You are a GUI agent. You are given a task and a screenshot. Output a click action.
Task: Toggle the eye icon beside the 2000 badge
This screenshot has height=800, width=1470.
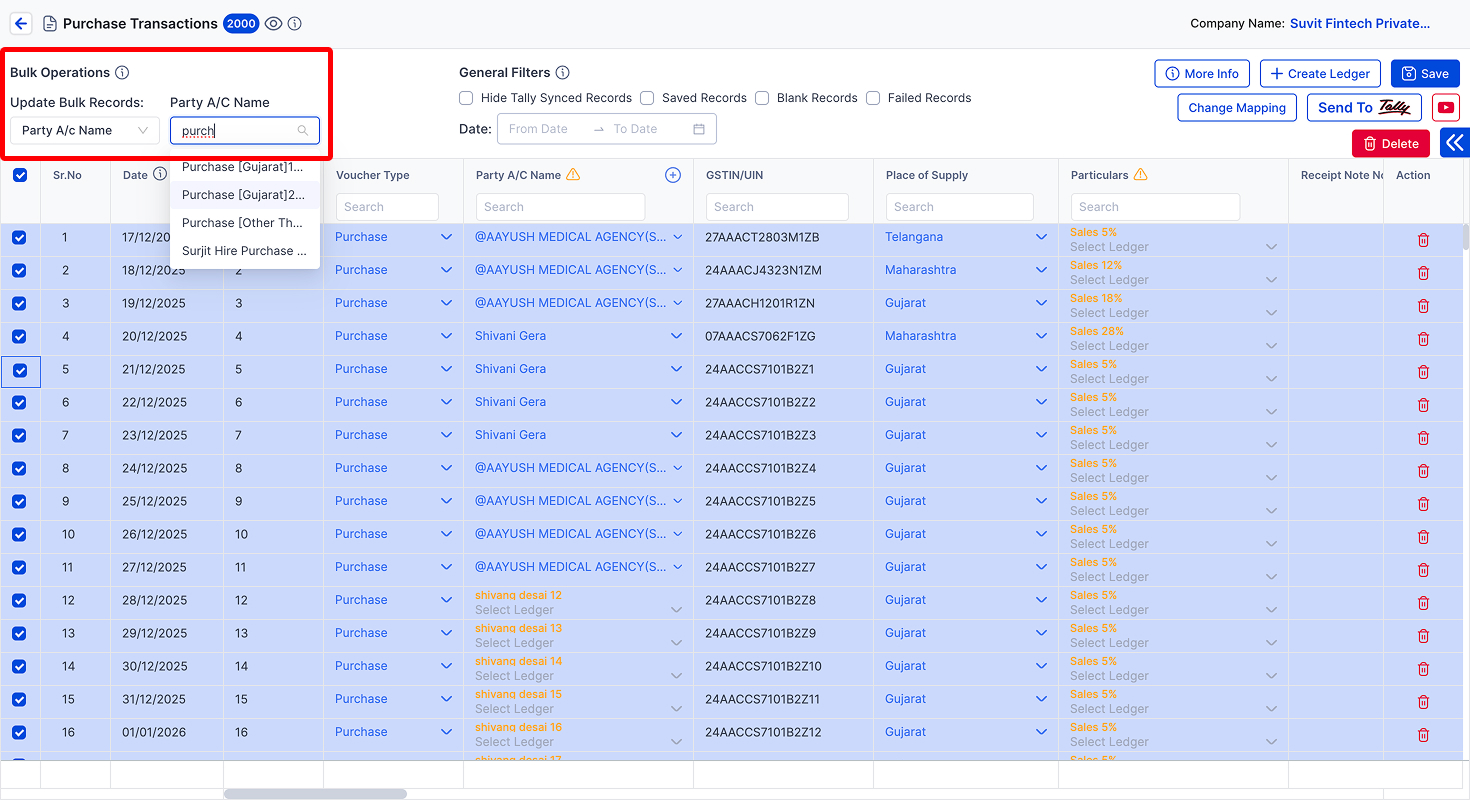[x=273, y=23]
